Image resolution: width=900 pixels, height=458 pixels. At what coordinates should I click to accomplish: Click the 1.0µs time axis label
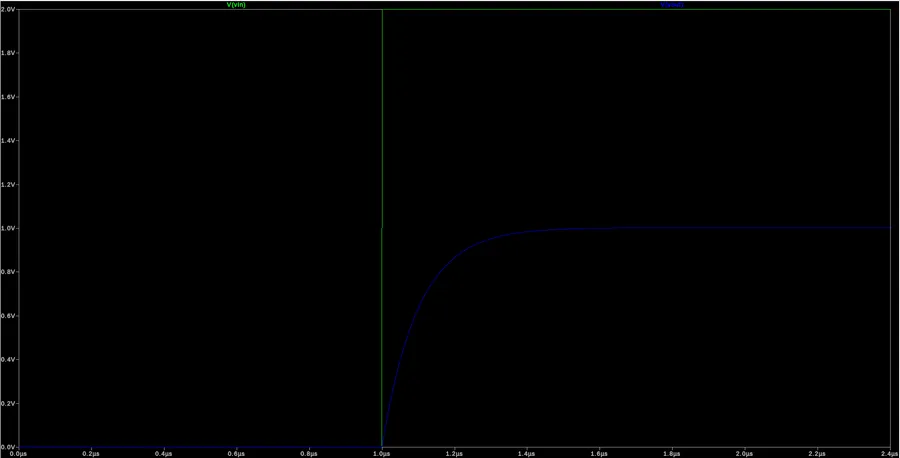point(382,453)
